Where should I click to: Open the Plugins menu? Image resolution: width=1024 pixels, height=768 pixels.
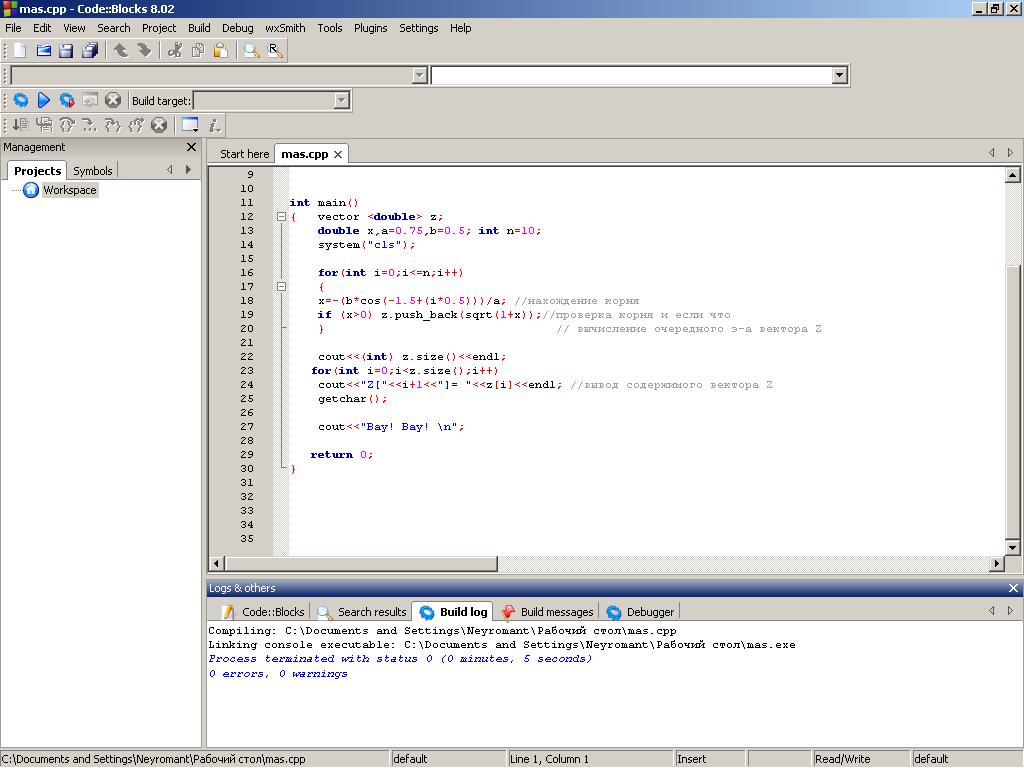(x=370, y=28)
